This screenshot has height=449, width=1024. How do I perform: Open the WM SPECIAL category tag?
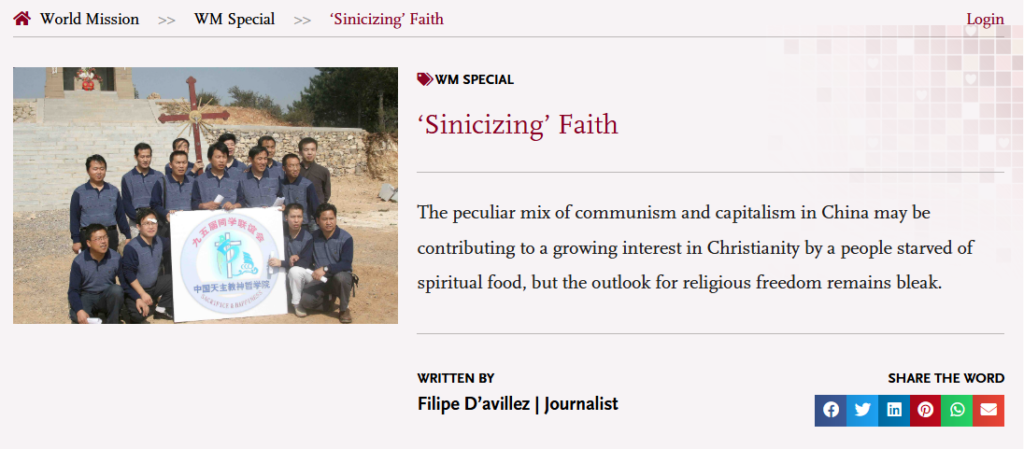(x=475, y=80)
